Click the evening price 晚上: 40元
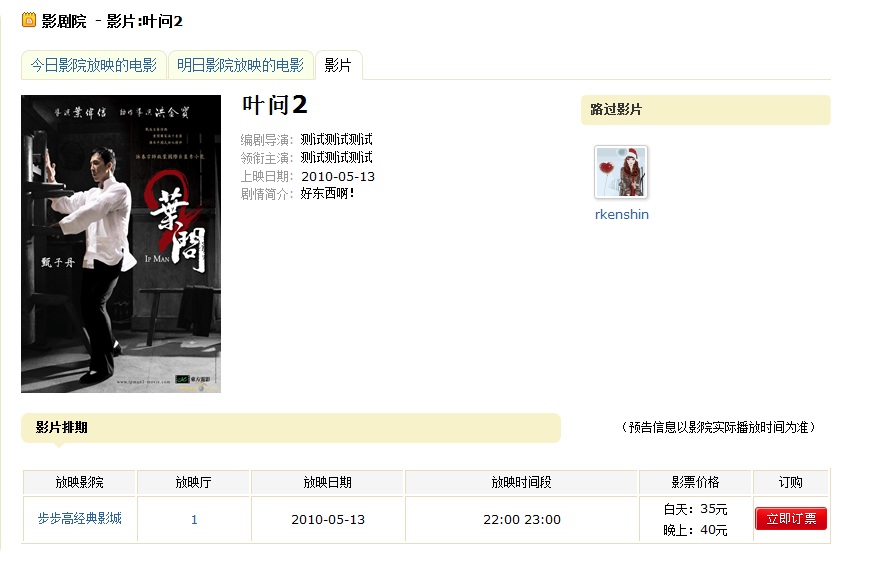879x564 pixels. tap(695, 530)
